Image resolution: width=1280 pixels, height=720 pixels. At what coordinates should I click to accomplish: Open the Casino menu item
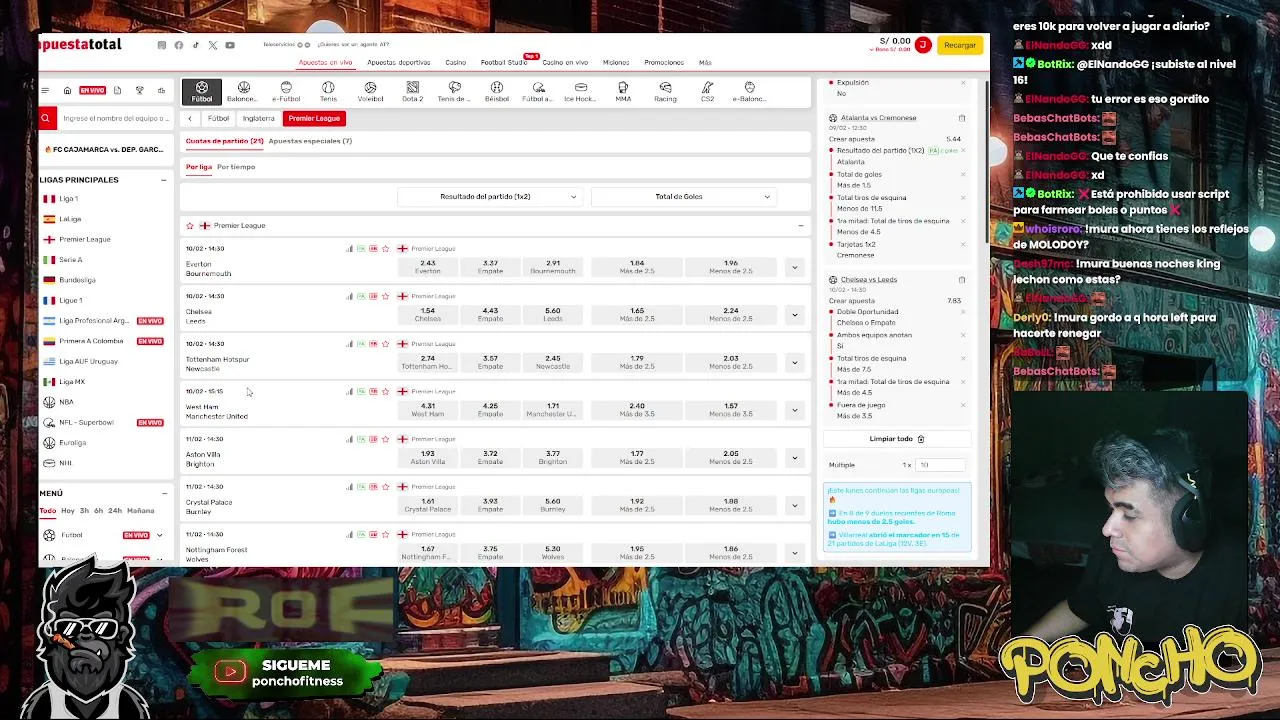[x=455, y=62]
